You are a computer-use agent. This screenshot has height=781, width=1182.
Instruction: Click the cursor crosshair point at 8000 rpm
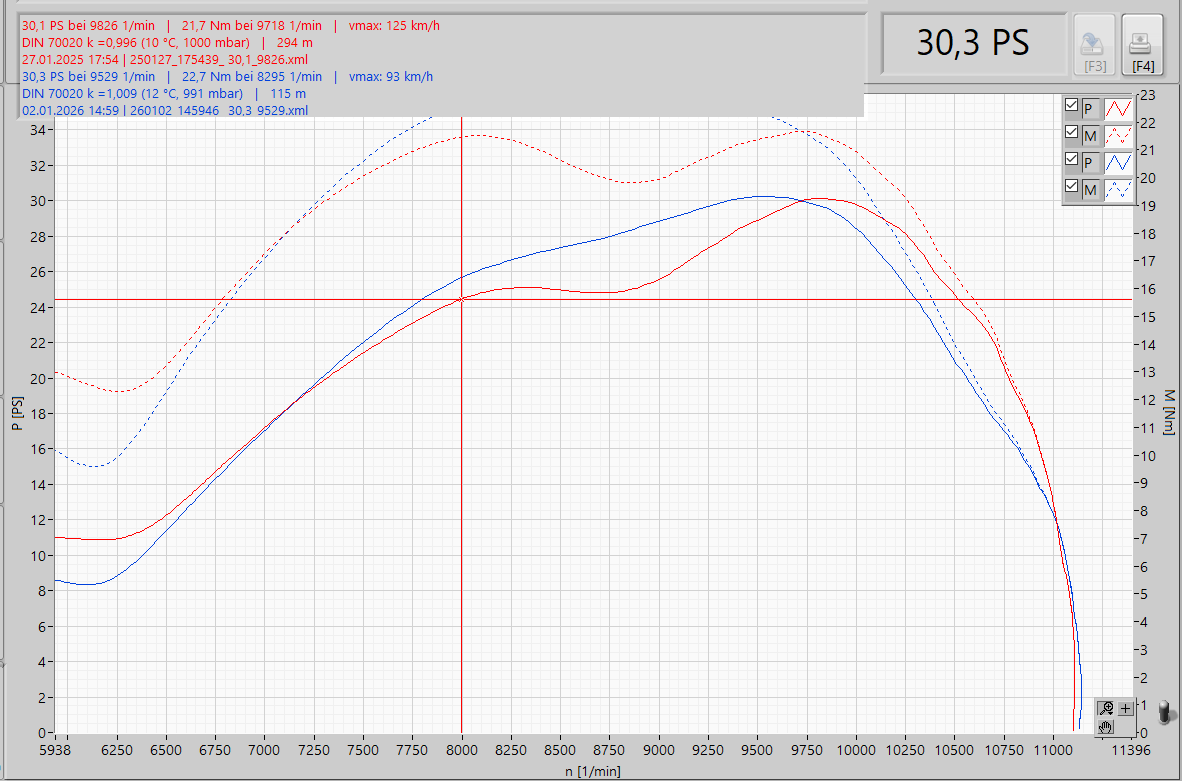click(x=461, y=299)
